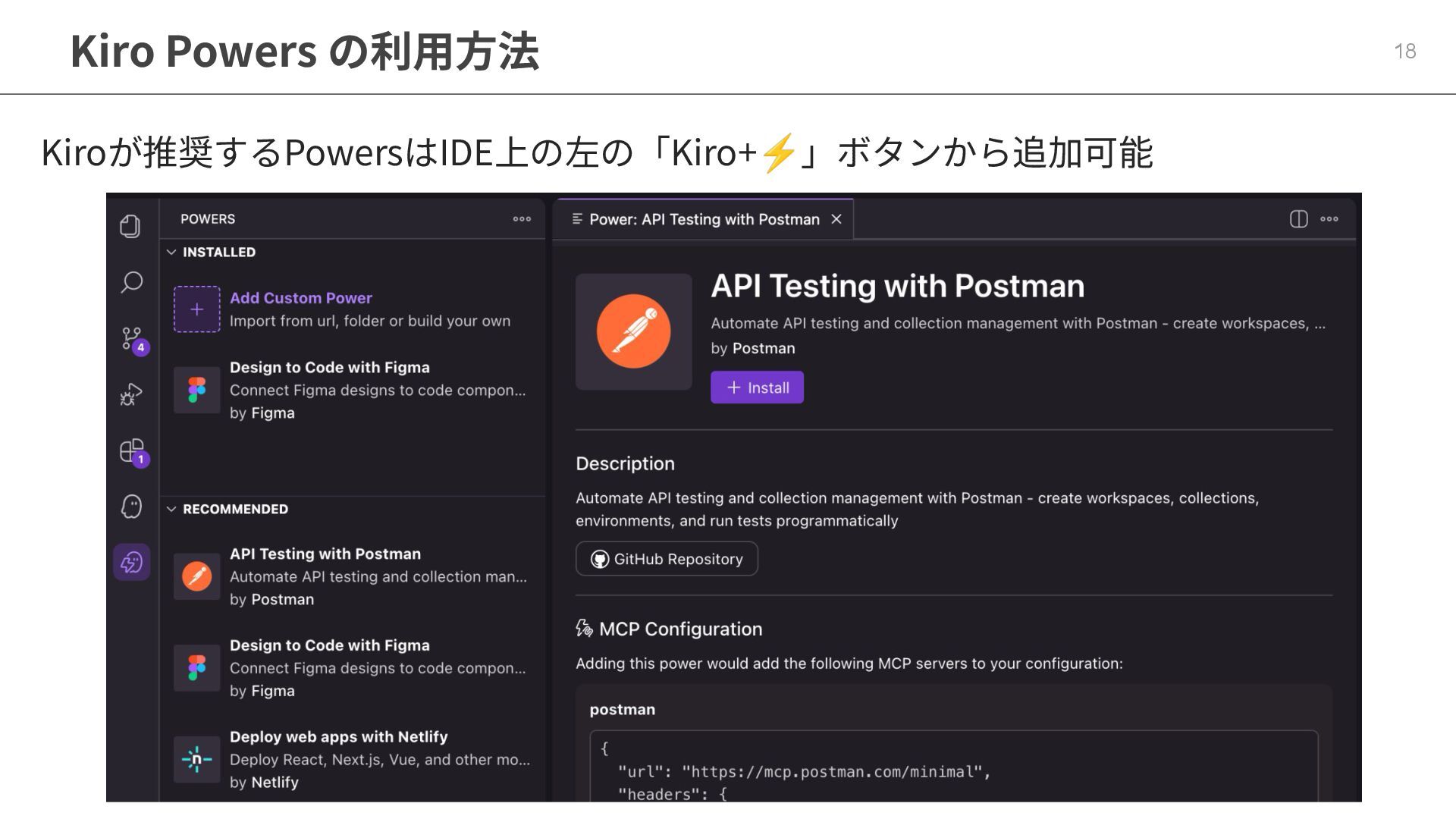Select the Kiro Powers lightning ghost icon

[x=131, y=563]
